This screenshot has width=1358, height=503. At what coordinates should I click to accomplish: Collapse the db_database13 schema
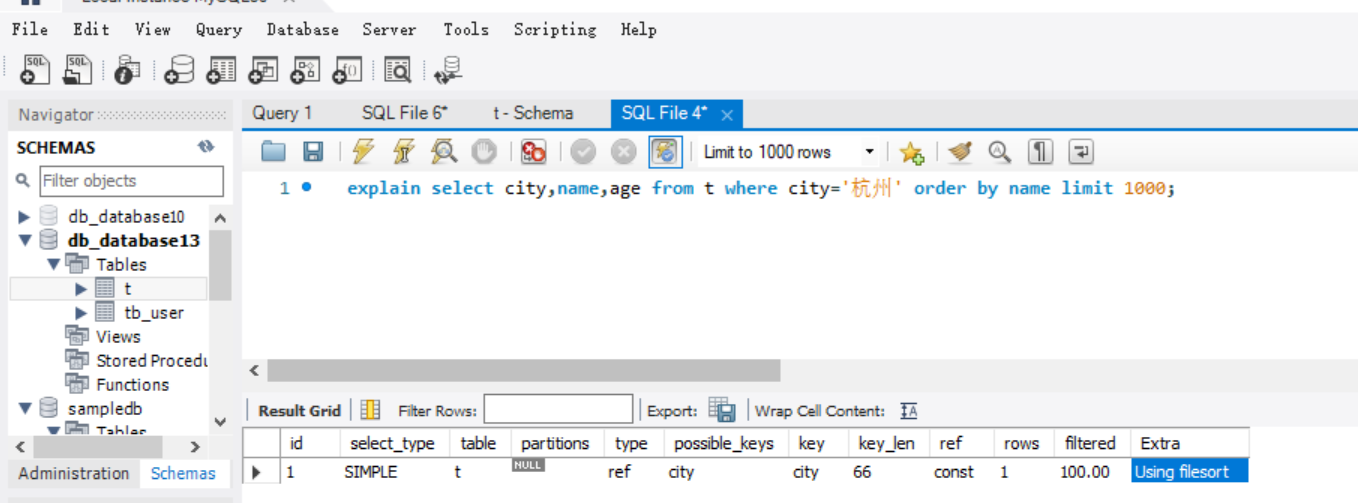click(24, 241)
